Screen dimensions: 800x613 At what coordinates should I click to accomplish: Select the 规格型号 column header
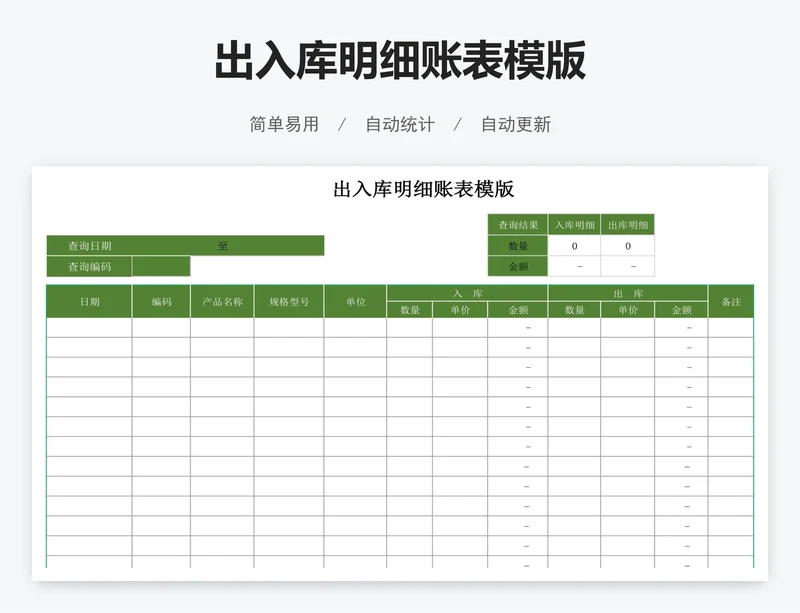click(289, 301)
